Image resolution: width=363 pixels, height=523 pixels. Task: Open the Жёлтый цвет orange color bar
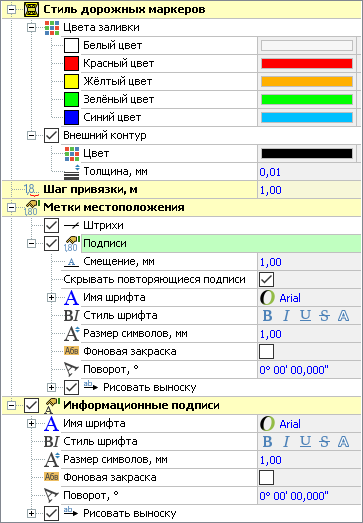pyautogui.click(x=307, y=81)
